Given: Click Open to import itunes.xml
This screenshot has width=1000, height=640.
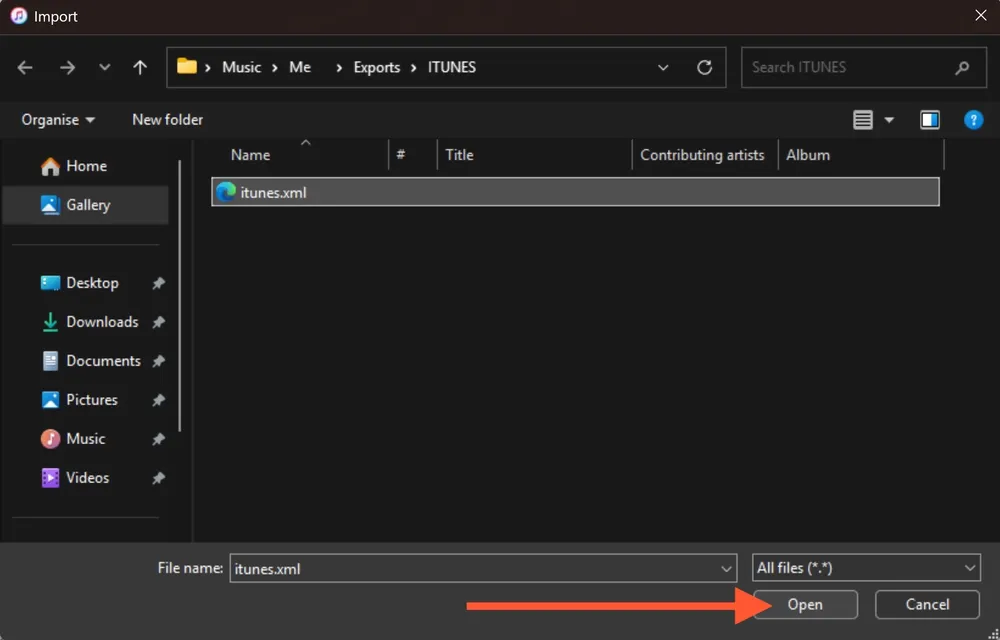Looking at the screenshot, I should (806, 604).
